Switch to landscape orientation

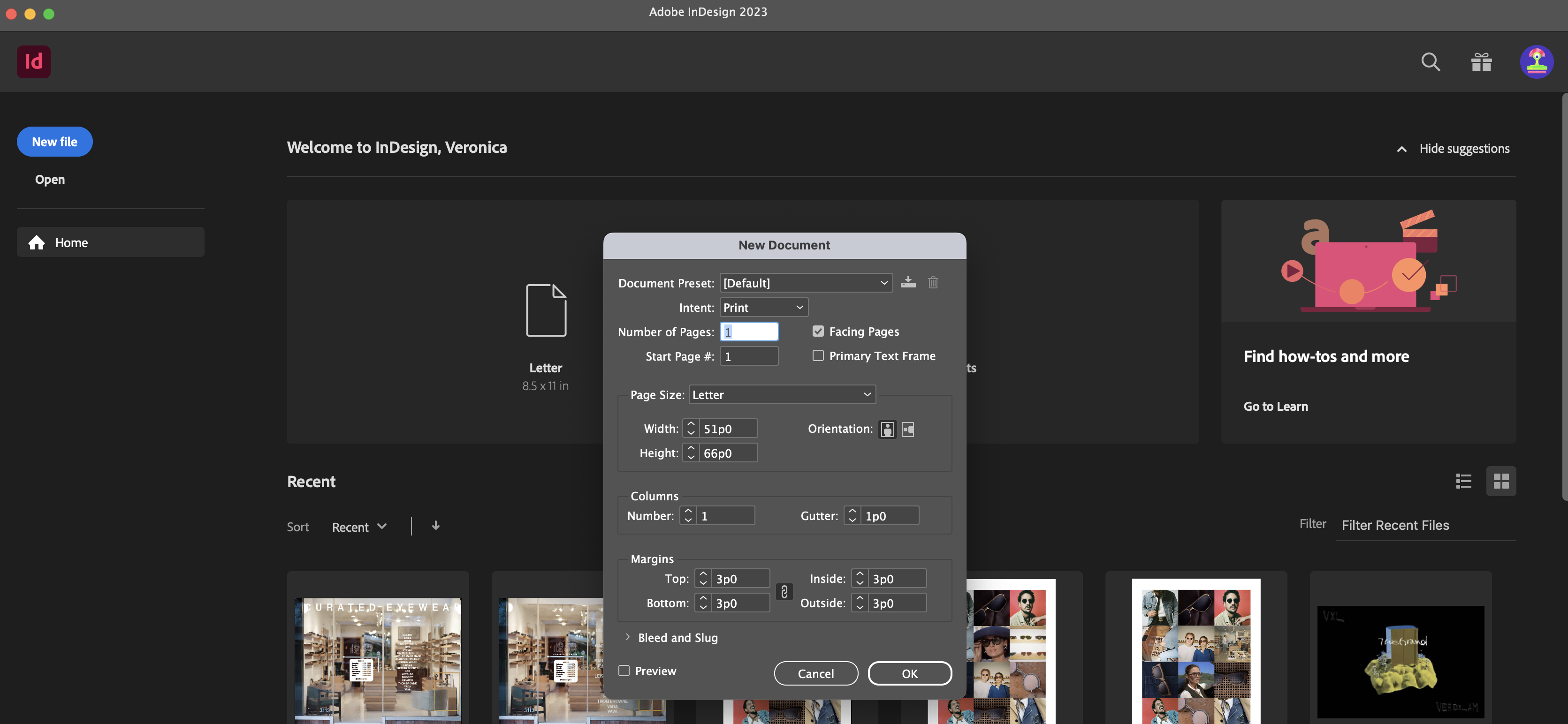907,429
